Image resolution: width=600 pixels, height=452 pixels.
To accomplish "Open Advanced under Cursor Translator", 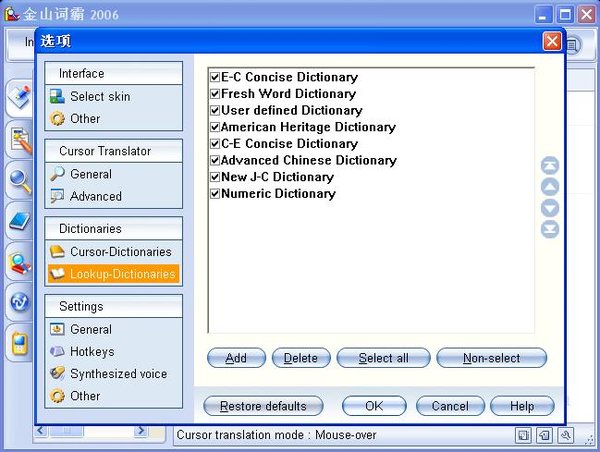I will tap(96, 196).
